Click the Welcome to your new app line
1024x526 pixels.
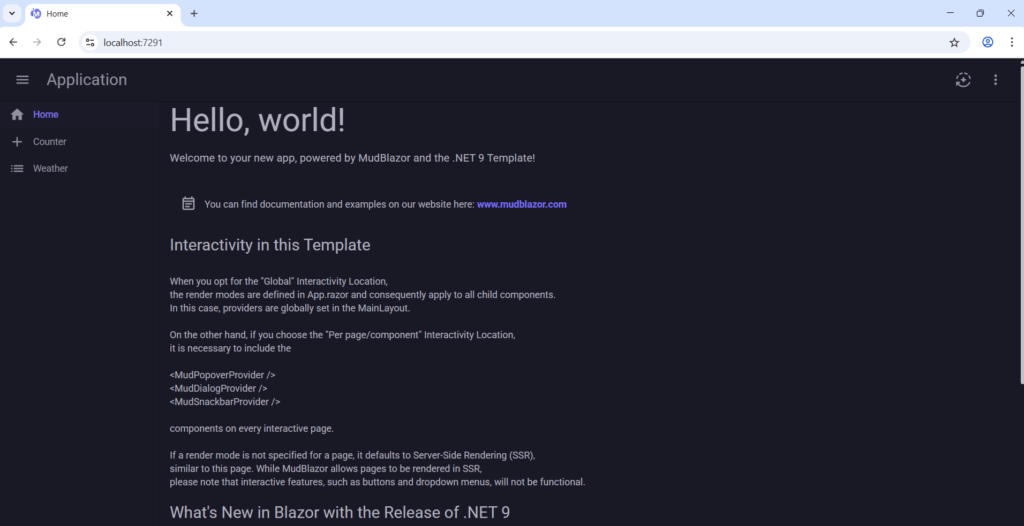tap(353, 158)
